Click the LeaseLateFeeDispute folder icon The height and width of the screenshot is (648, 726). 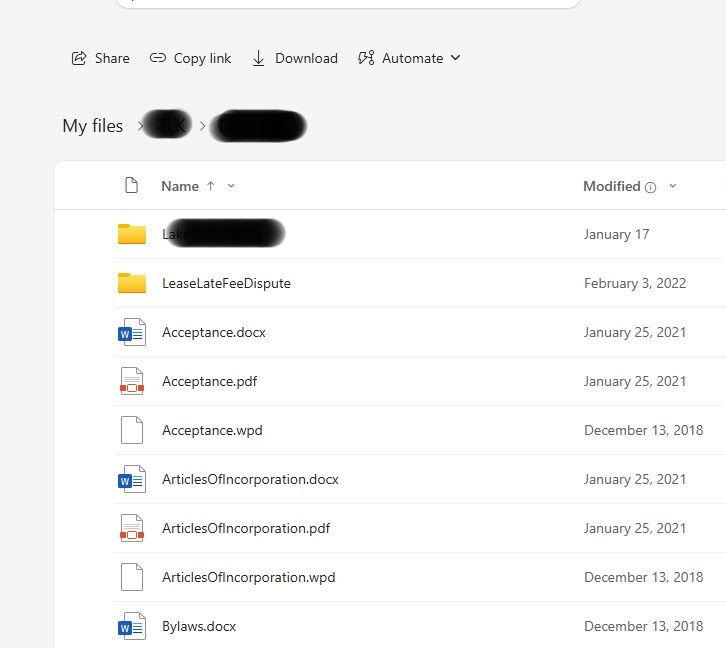tap(132, 283)
